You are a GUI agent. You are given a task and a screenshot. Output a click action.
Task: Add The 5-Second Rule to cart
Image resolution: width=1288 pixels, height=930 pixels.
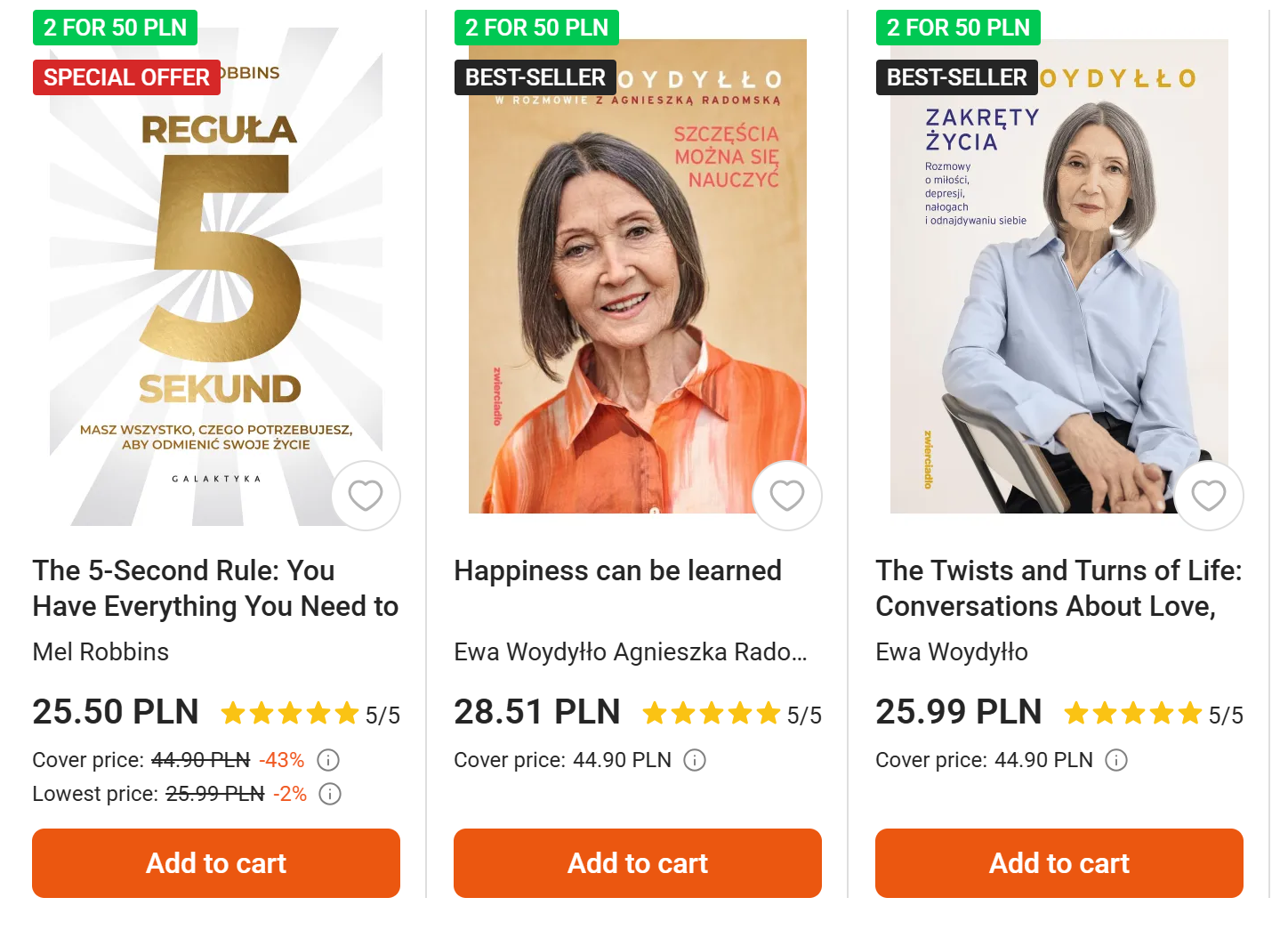click(216, 863)
